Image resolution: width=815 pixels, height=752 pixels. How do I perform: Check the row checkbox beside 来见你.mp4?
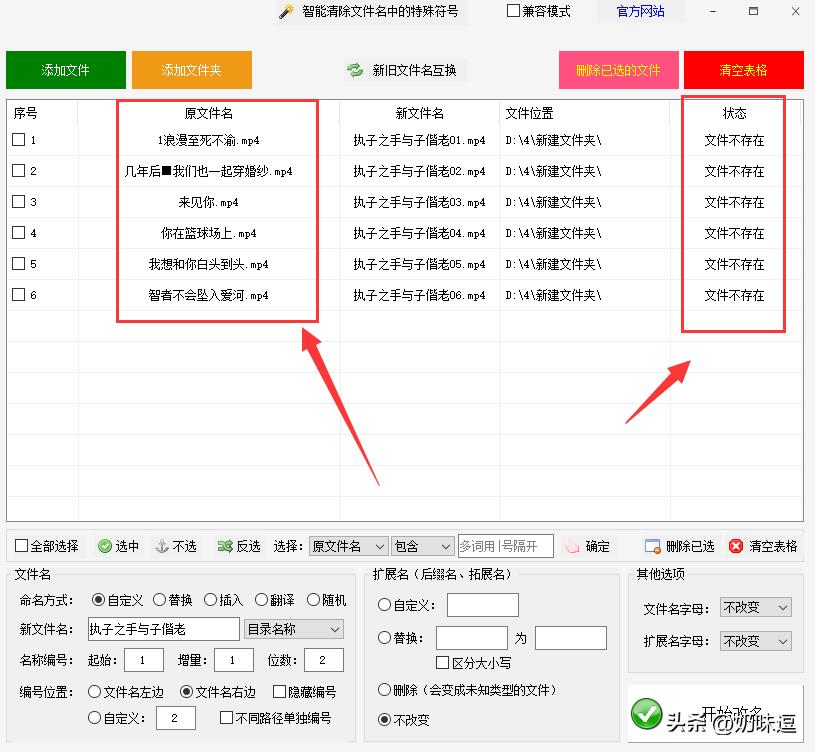[18, 202]
